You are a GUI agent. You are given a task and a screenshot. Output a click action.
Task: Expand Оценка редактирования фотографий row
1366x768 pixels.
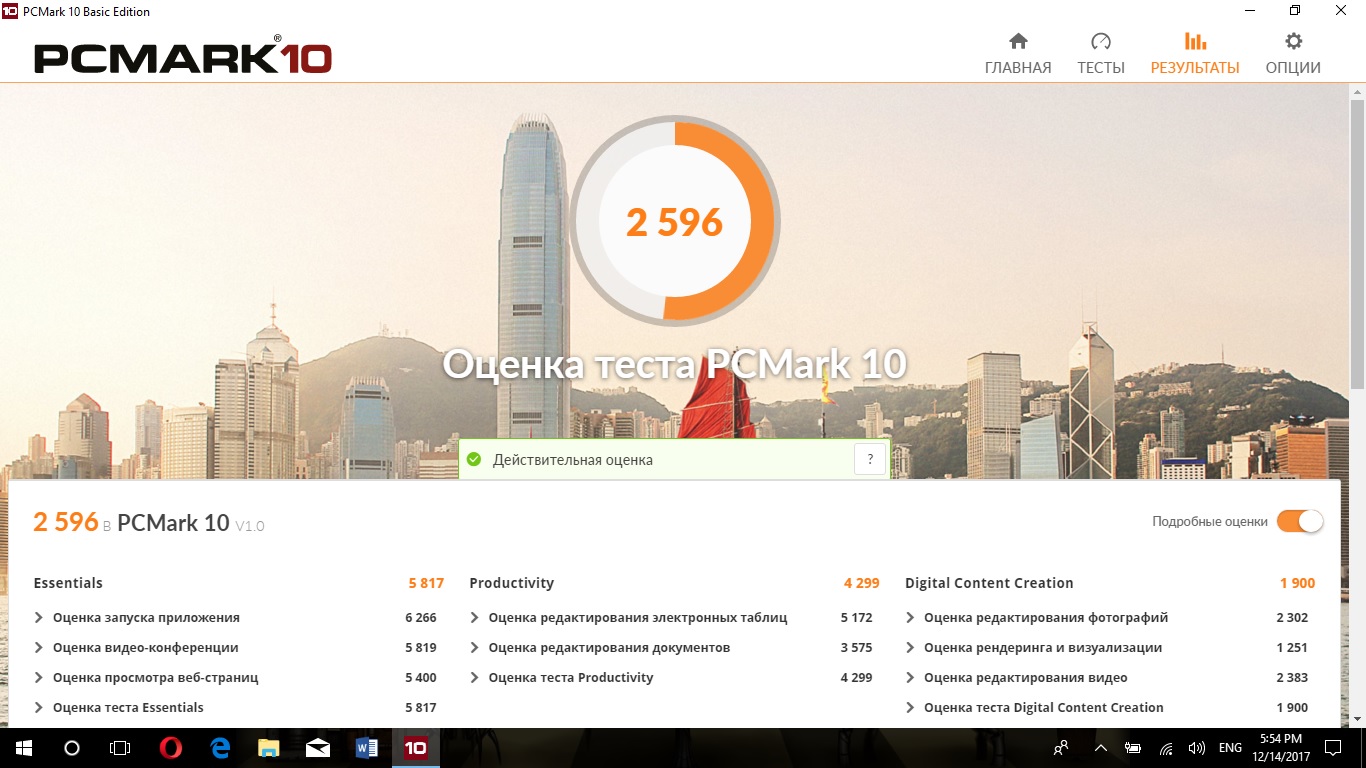click(1107, 617)
